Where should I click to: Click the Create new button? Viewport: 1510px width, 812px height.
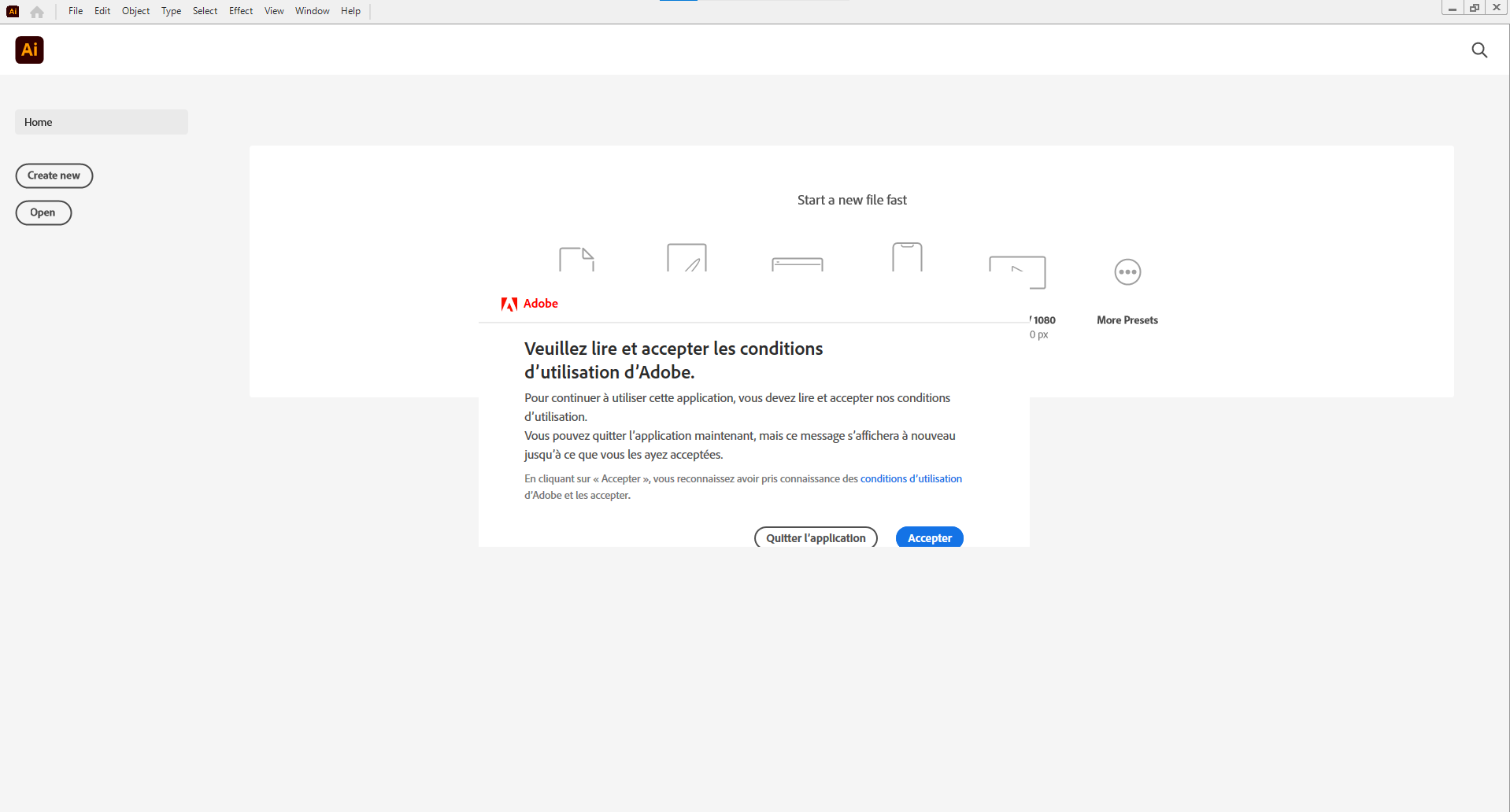click(x=54, y=175)
